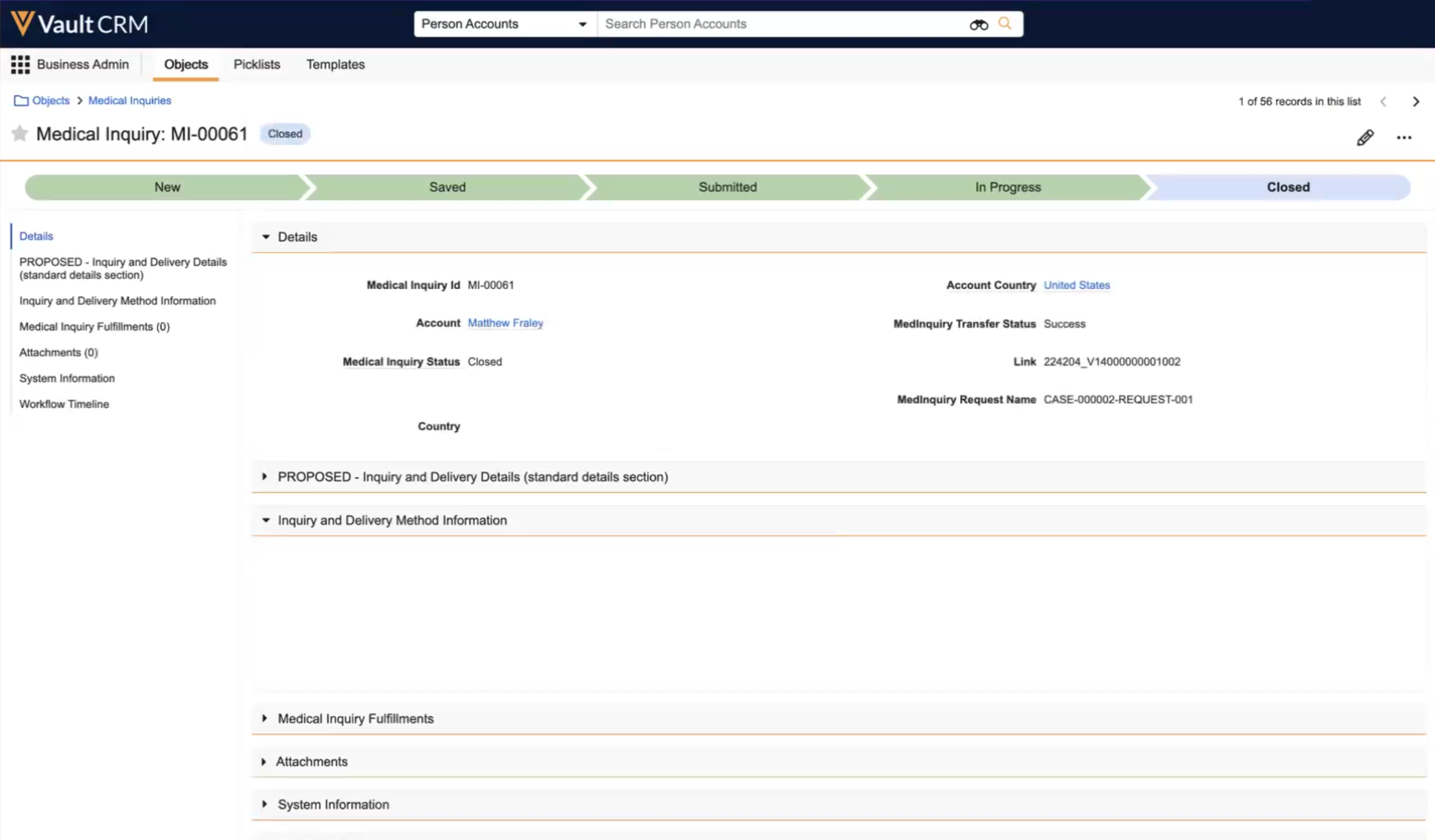Go to the next record arrow

pos(1416,102)
